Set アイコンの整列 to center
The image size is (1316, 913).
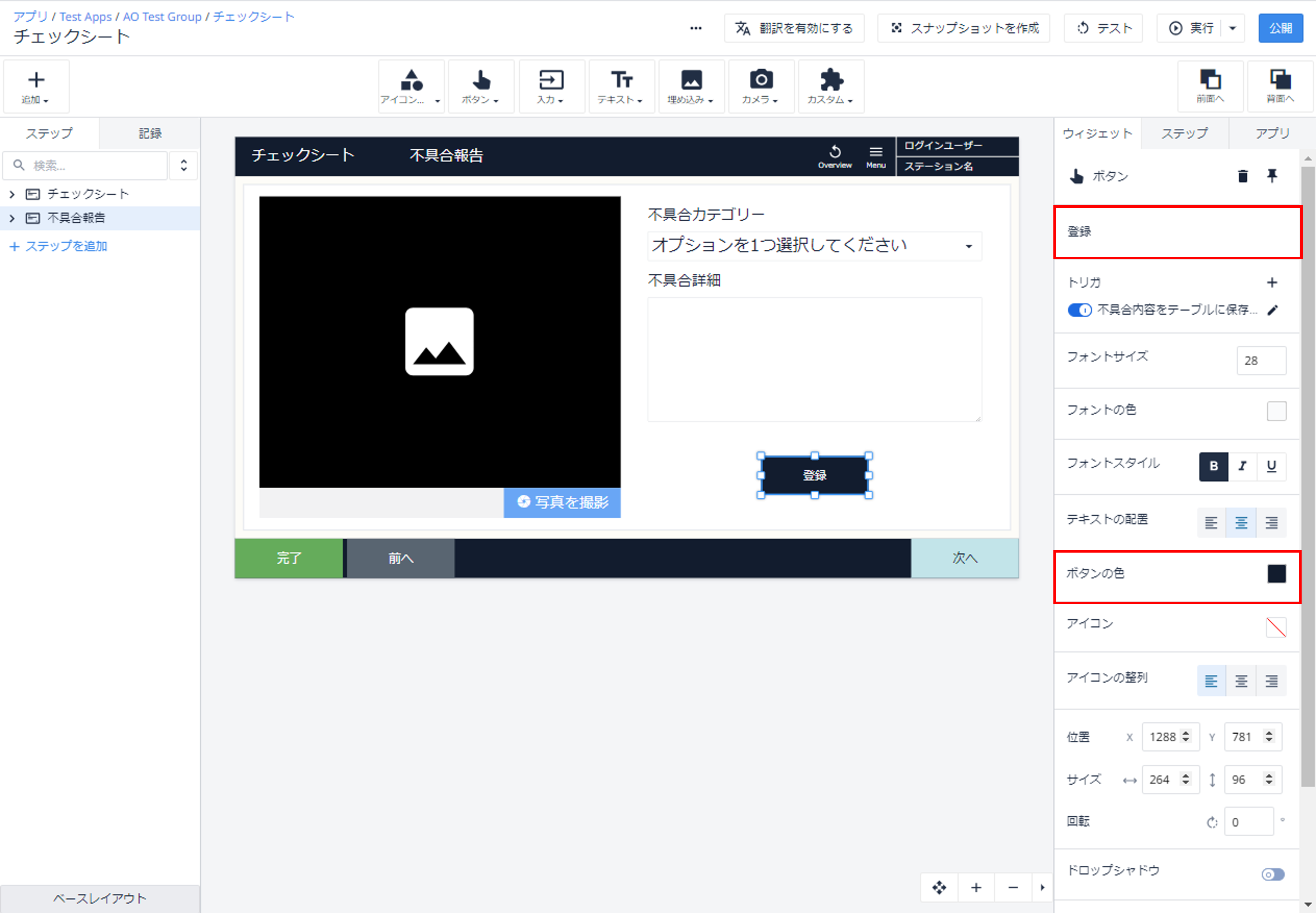click(1241, 681)
